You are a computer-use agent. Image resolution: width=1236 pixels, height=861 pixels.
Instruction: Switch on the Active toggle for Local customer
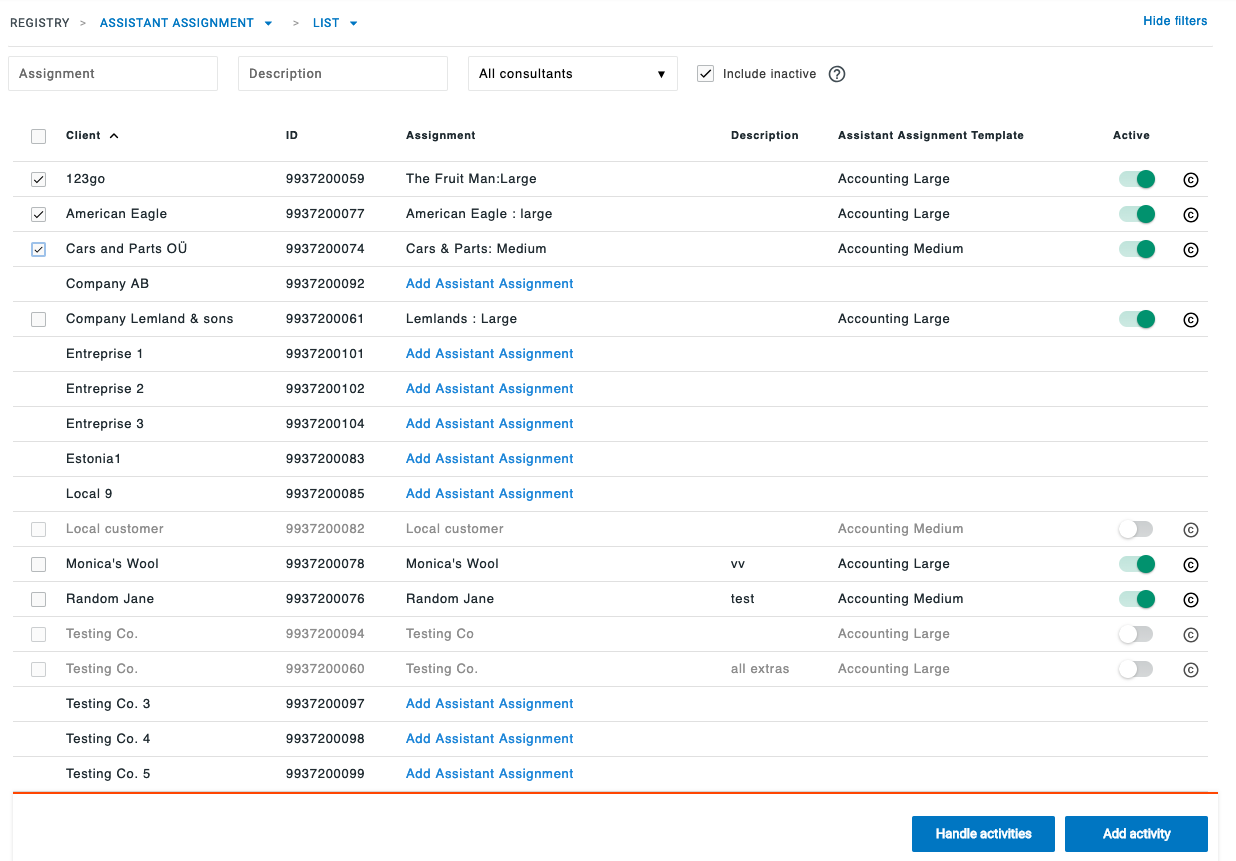(1137, 529)
